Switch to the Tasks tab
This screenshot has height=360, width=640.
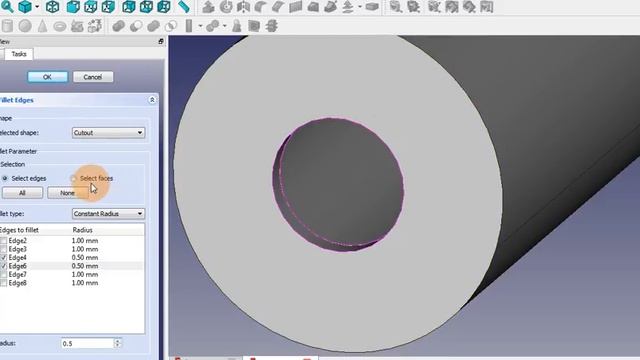pyautogui.click(x=19, y=54)
